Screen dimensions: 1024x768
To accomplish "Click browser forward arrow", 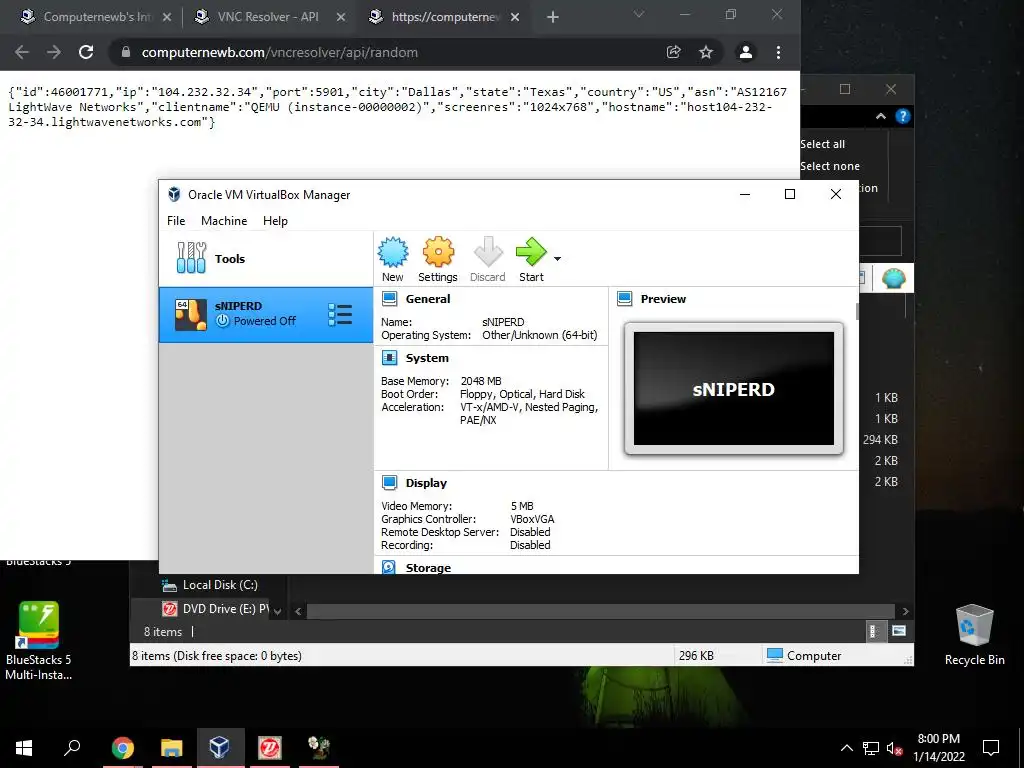I will [54, 52].
